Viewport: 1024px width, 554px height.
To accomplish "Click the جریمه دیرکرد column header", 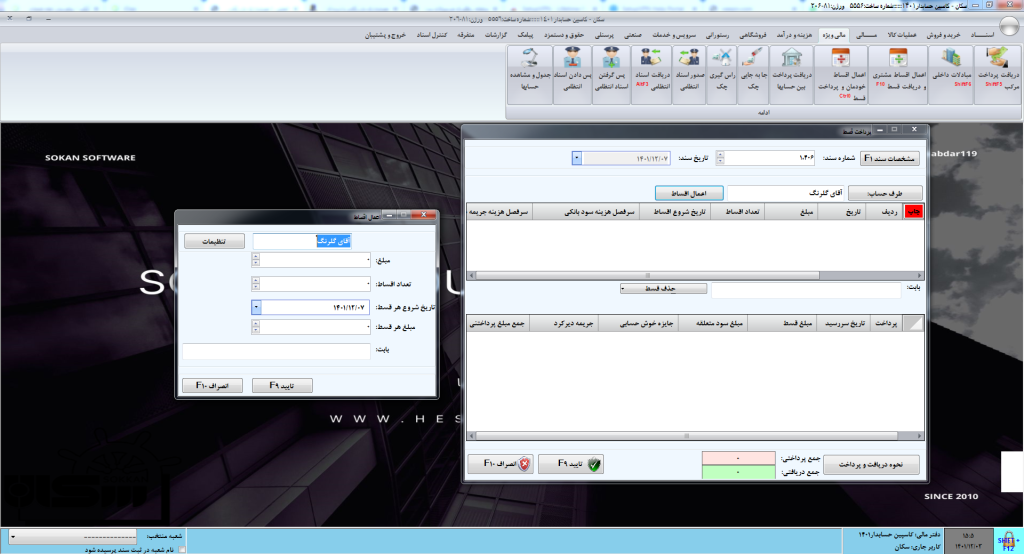I will tap(564, 323).
